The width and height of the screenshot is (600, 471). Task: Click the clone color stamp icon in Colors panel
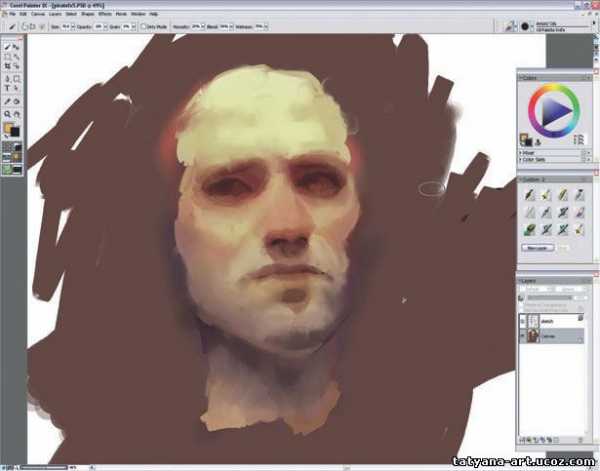point(538,142)
